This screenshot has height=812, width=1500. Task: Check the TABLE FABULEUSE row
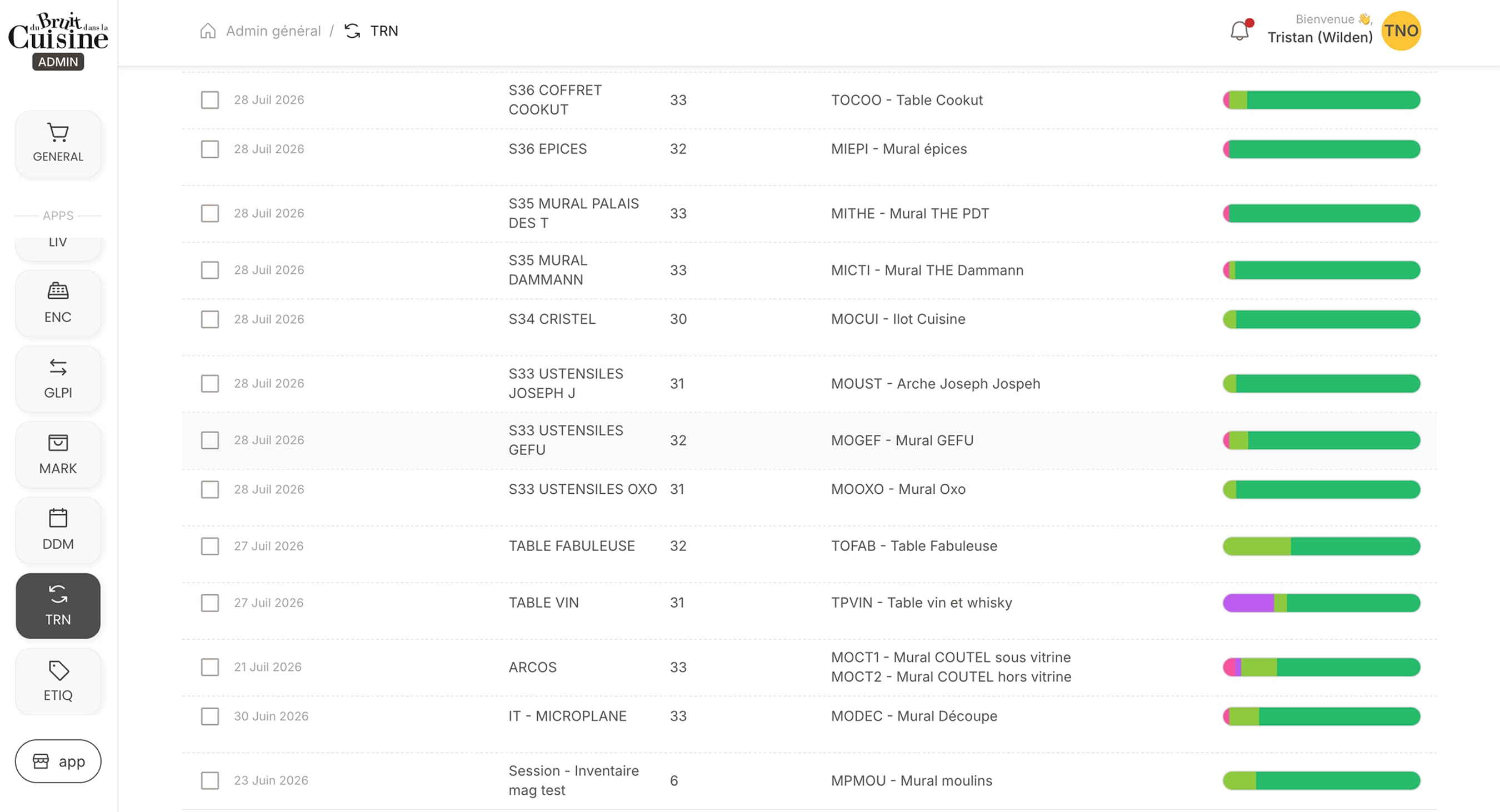[x=210, y=547]
